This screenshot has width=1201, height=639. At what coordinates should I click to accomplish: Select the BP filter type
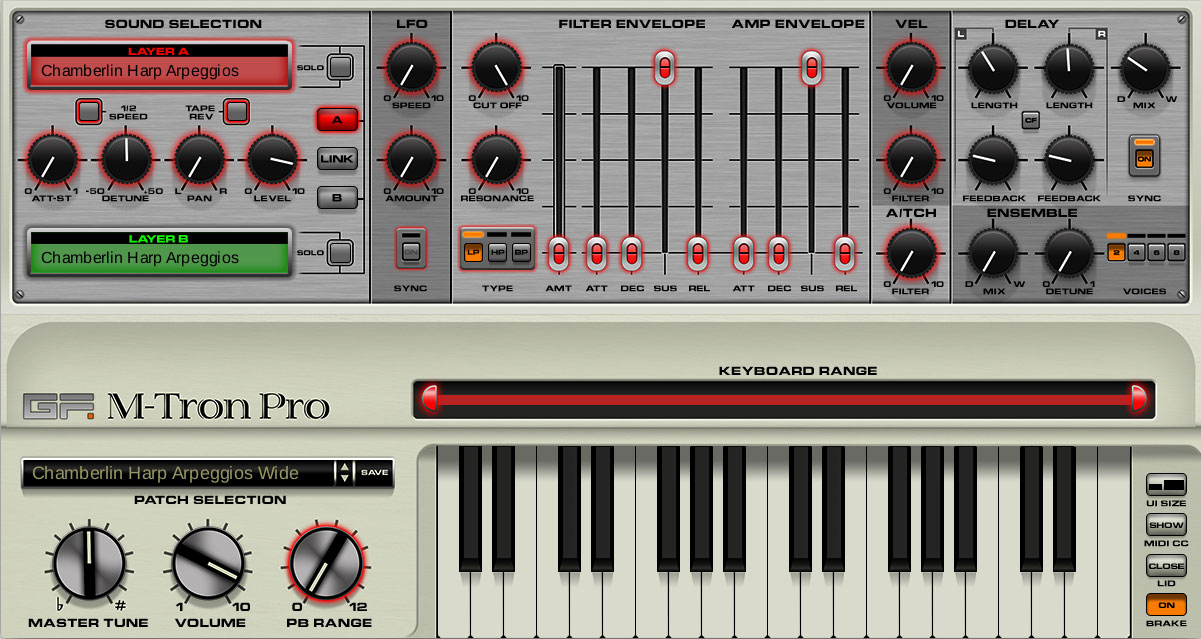coord(520,252)
